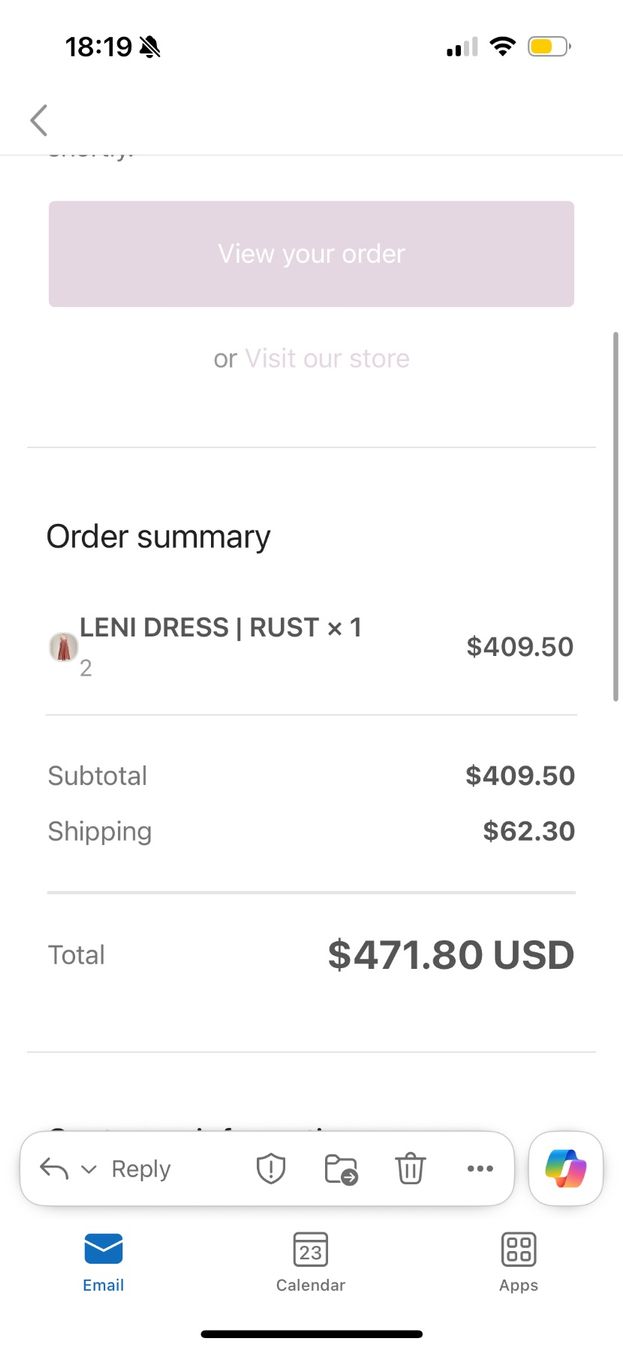The image size is (623, 1350).
Task: Tap the Leni Dress product thumbnail
Action: click(63, 647)
